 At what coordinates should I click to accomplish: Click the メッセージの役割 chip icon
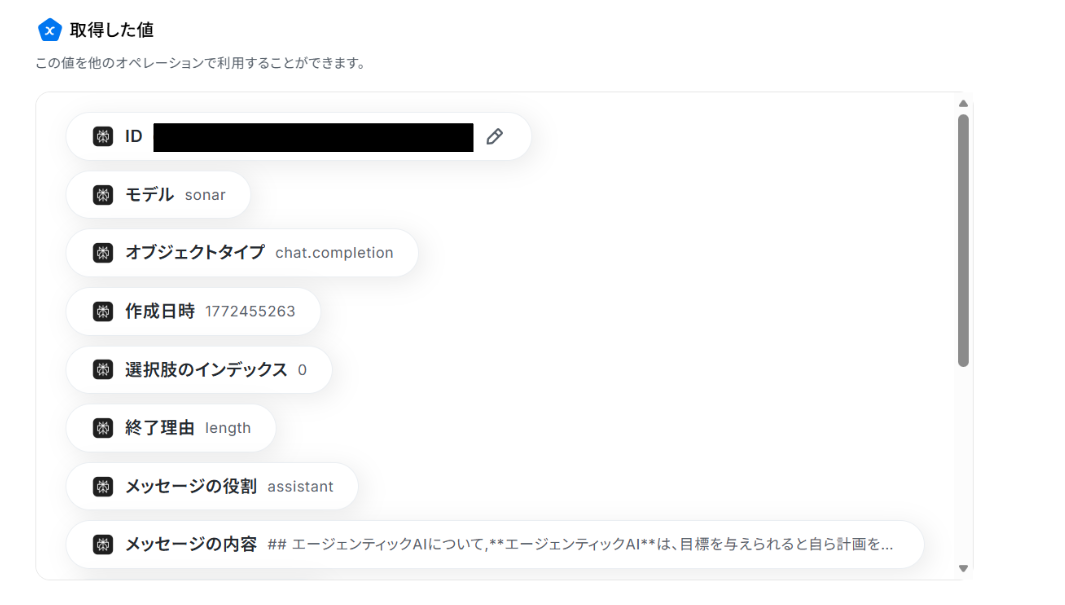pos(103,486)
